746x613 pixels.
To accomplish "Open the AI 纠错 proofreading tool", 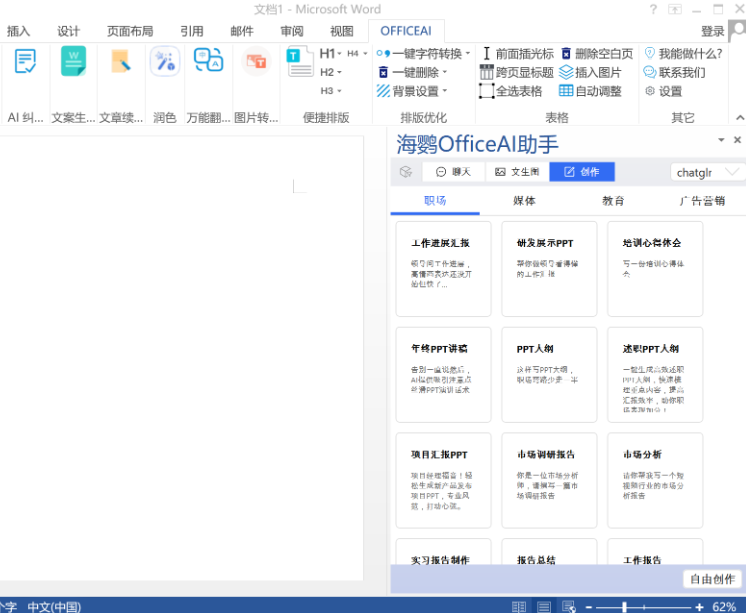I will [25, 61].
